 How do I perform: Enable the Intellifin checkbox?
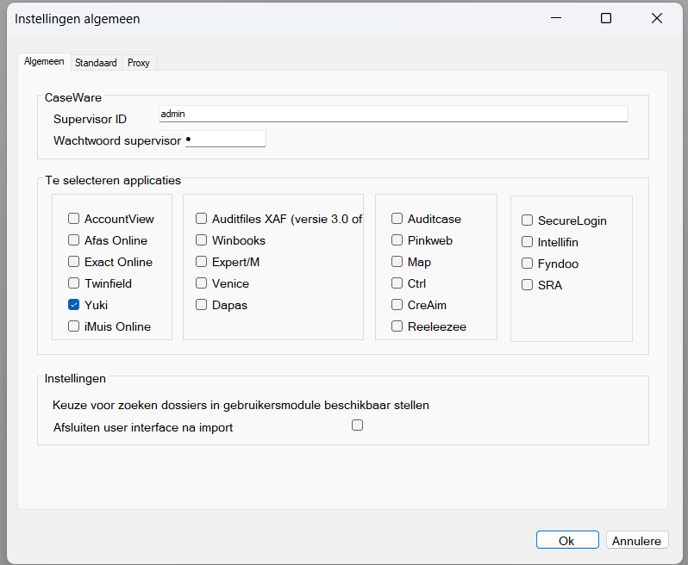pos(527,242)
